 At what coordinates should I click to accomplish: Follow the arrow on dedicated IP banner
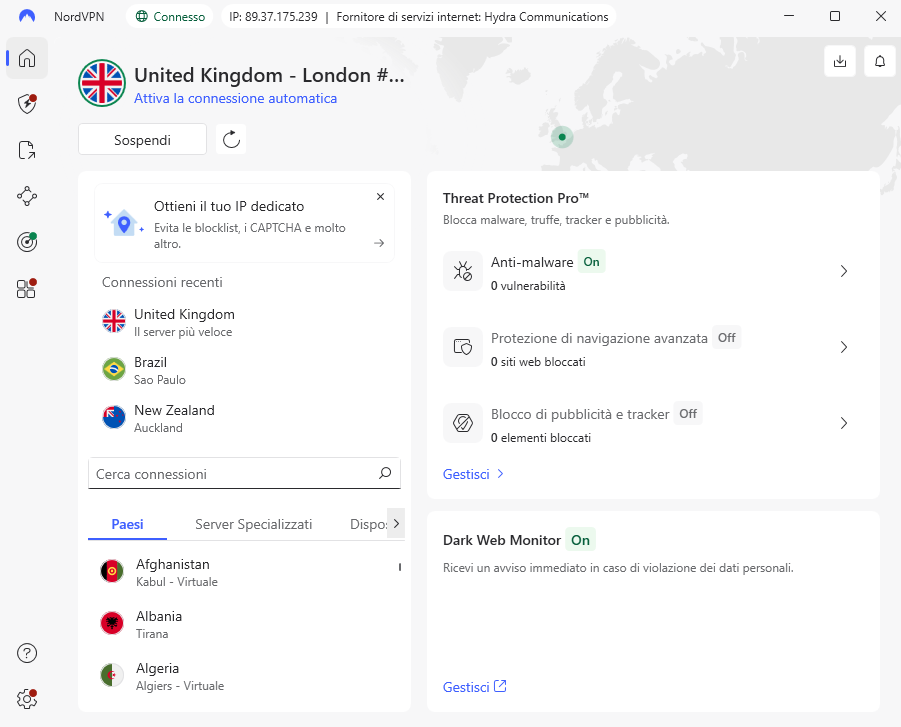pos(379,243)
